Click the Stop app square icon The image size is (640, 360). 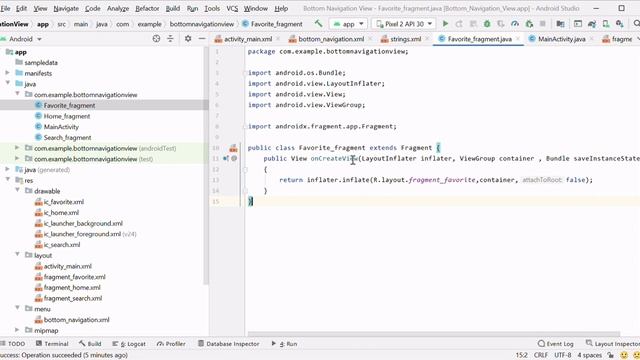coord(542,24)
